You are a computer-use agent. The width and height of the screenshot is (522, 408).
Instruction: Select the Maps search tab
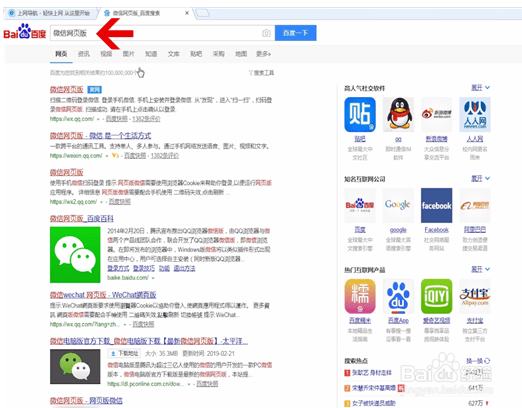pyautogui.click(x=241, y=54)
